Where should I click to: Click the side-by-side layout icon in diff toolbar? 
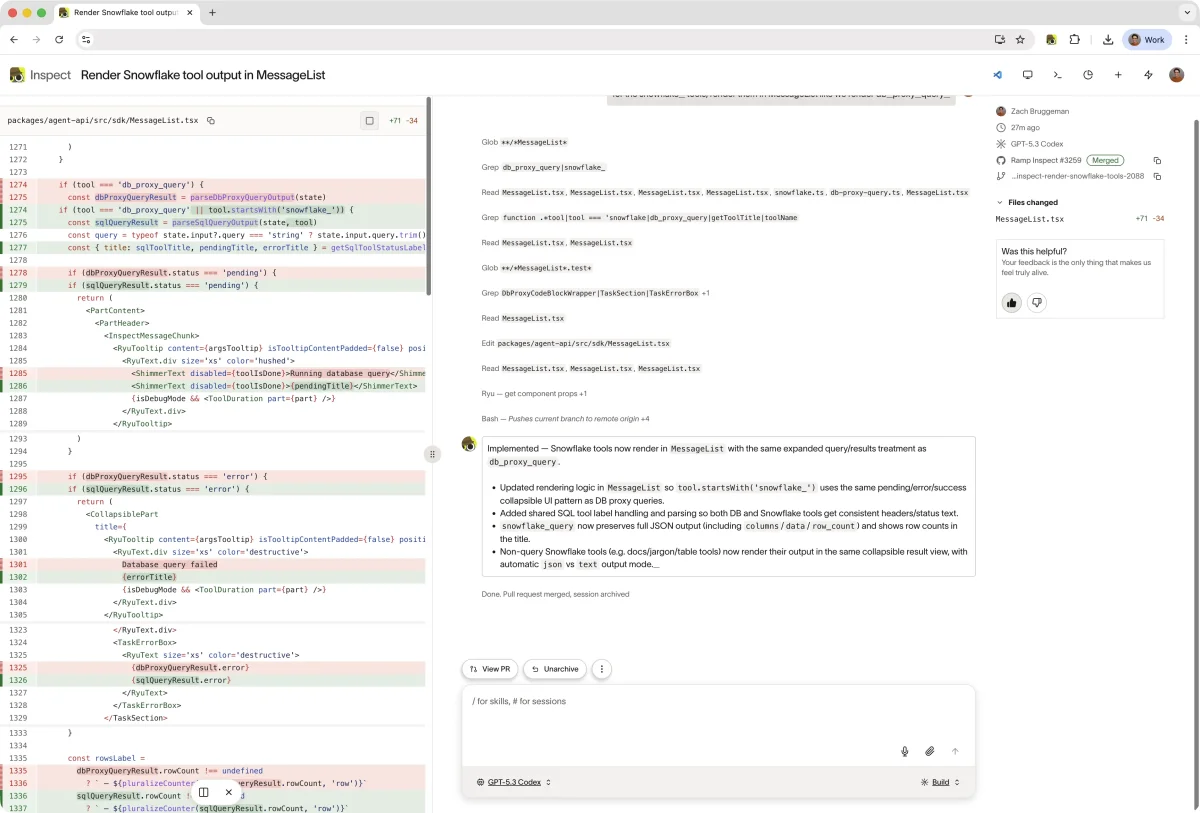point(203,792)
